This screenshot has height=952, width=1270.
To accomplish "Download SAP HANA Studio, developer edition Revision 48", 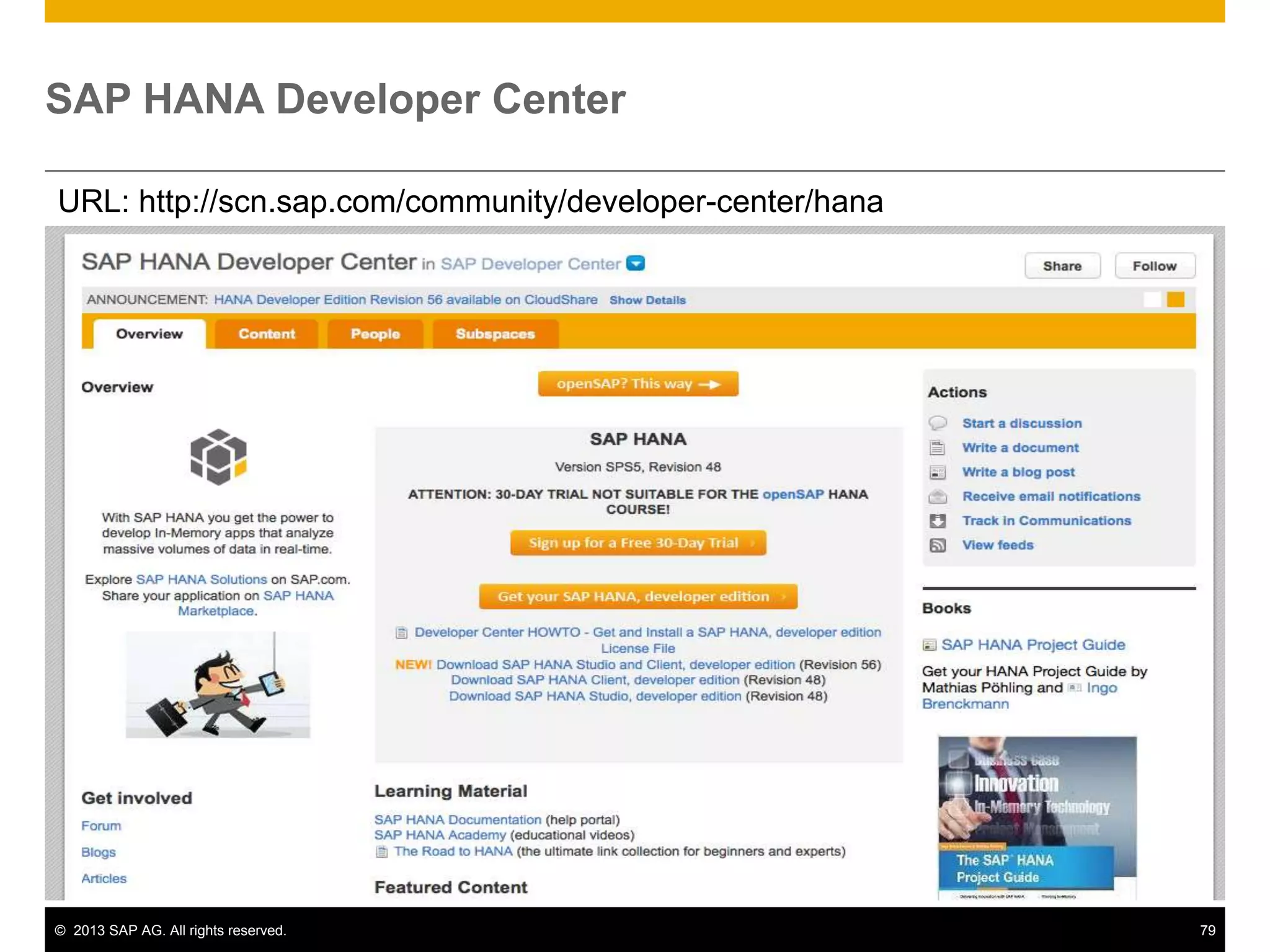I will pos(595,696).
